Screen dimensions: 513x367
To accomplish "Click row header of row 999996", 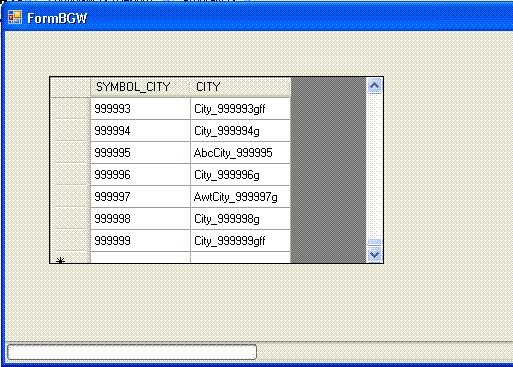I will coord(70,175).
